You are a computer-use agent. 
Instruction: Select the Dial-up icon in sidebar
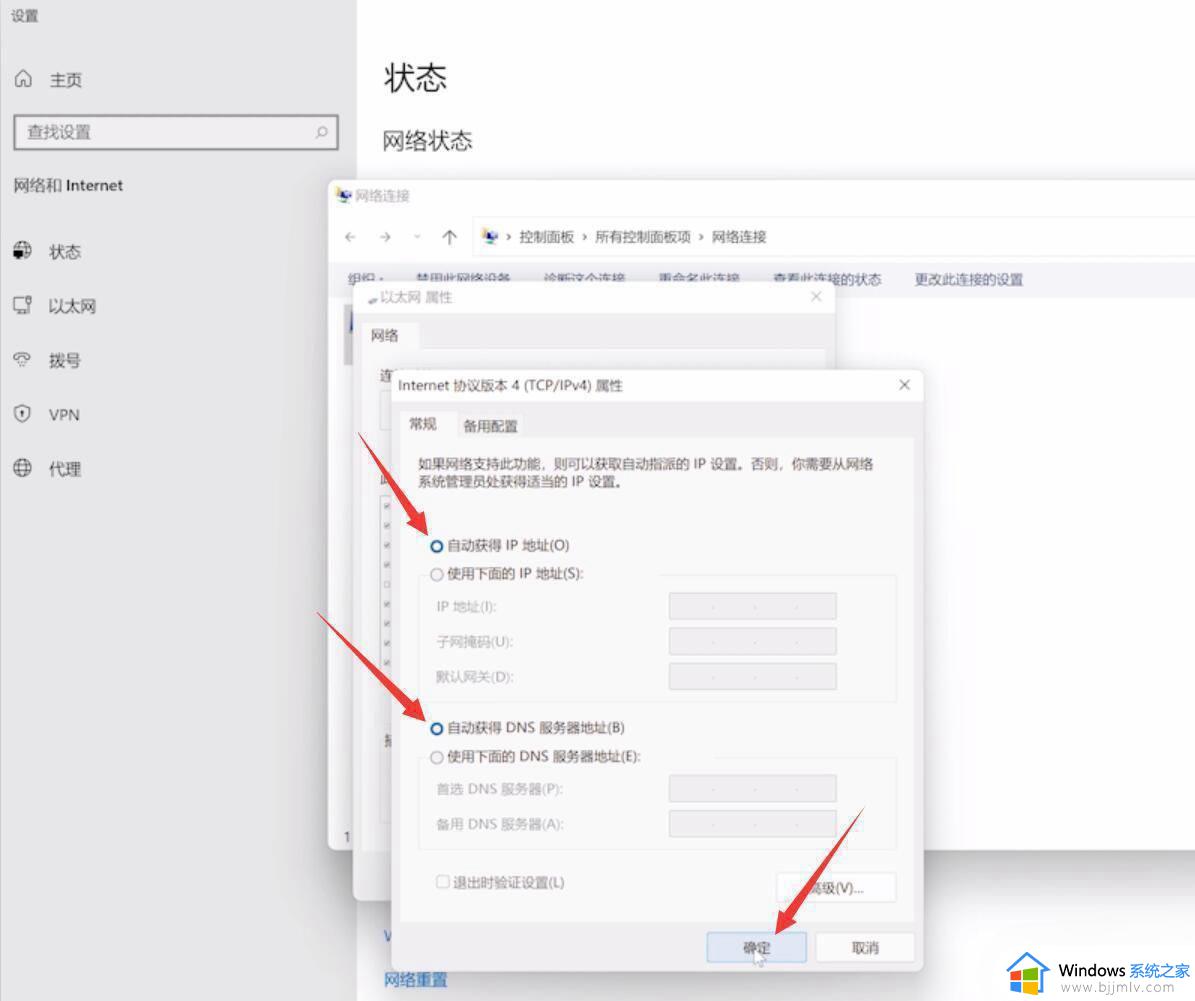[x=23, y=360]
